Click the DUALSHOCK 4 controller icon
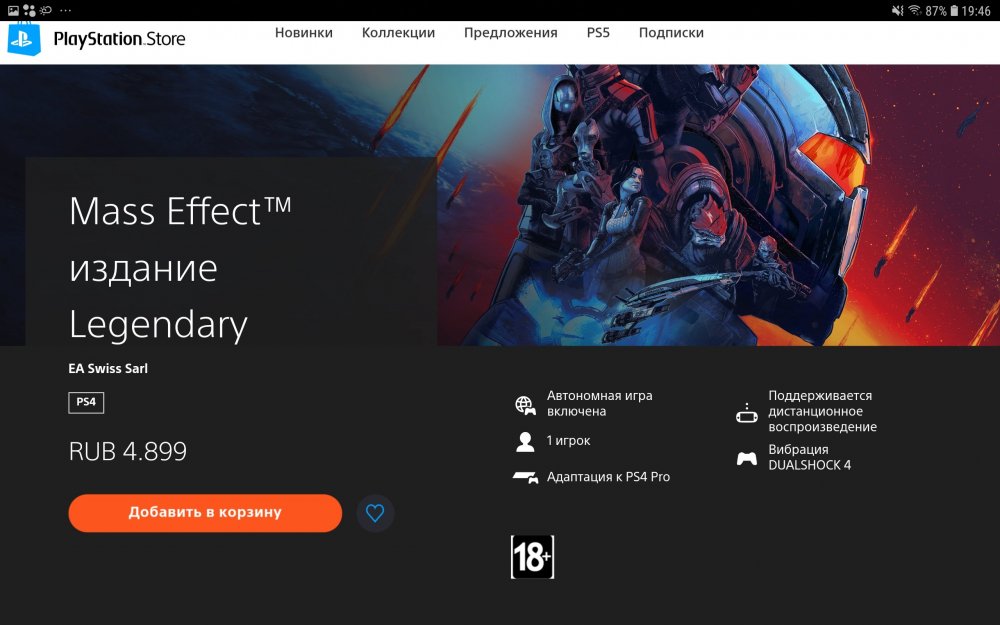This screenshot has height=625, width=1000. point(746,458)
